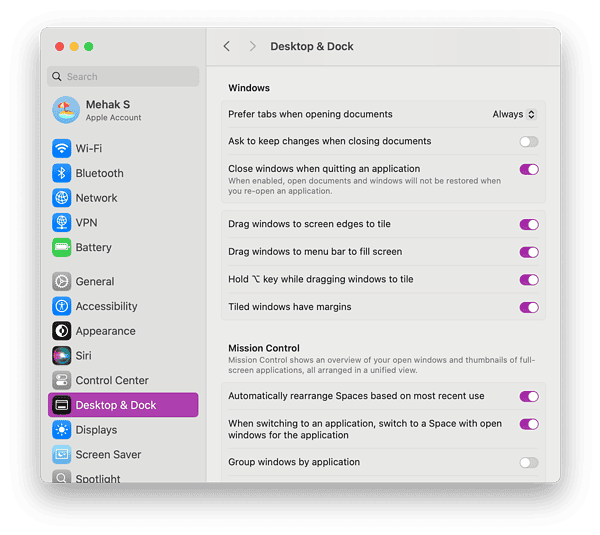Click the forward navigation chevron
The image size is (600, 535).
tap(252, 47)
